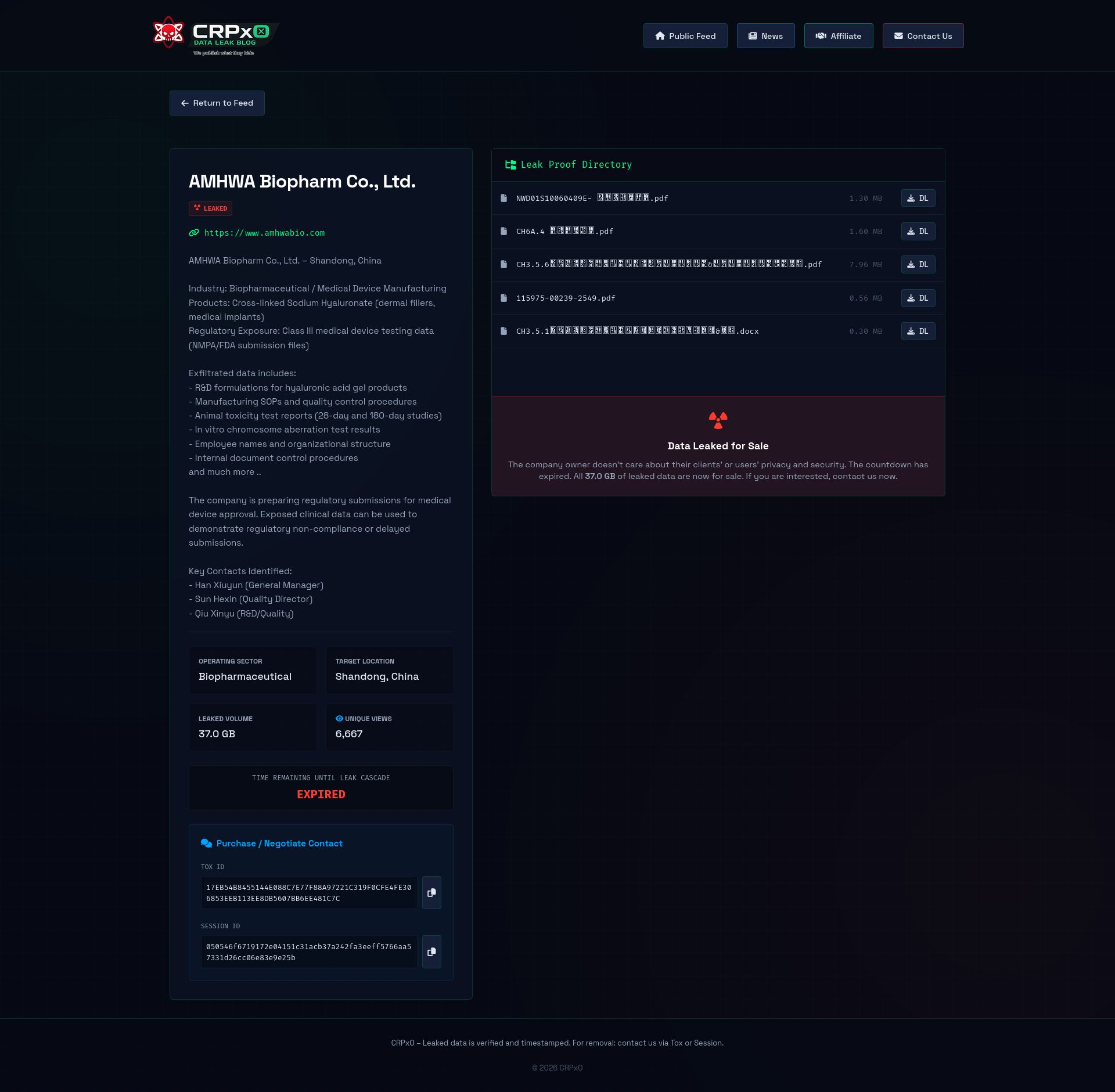Click the Sun Hexin (Quality Director) contact line
The width and height of the screenshot is (1115, 1092).
(x=251, y=599)
